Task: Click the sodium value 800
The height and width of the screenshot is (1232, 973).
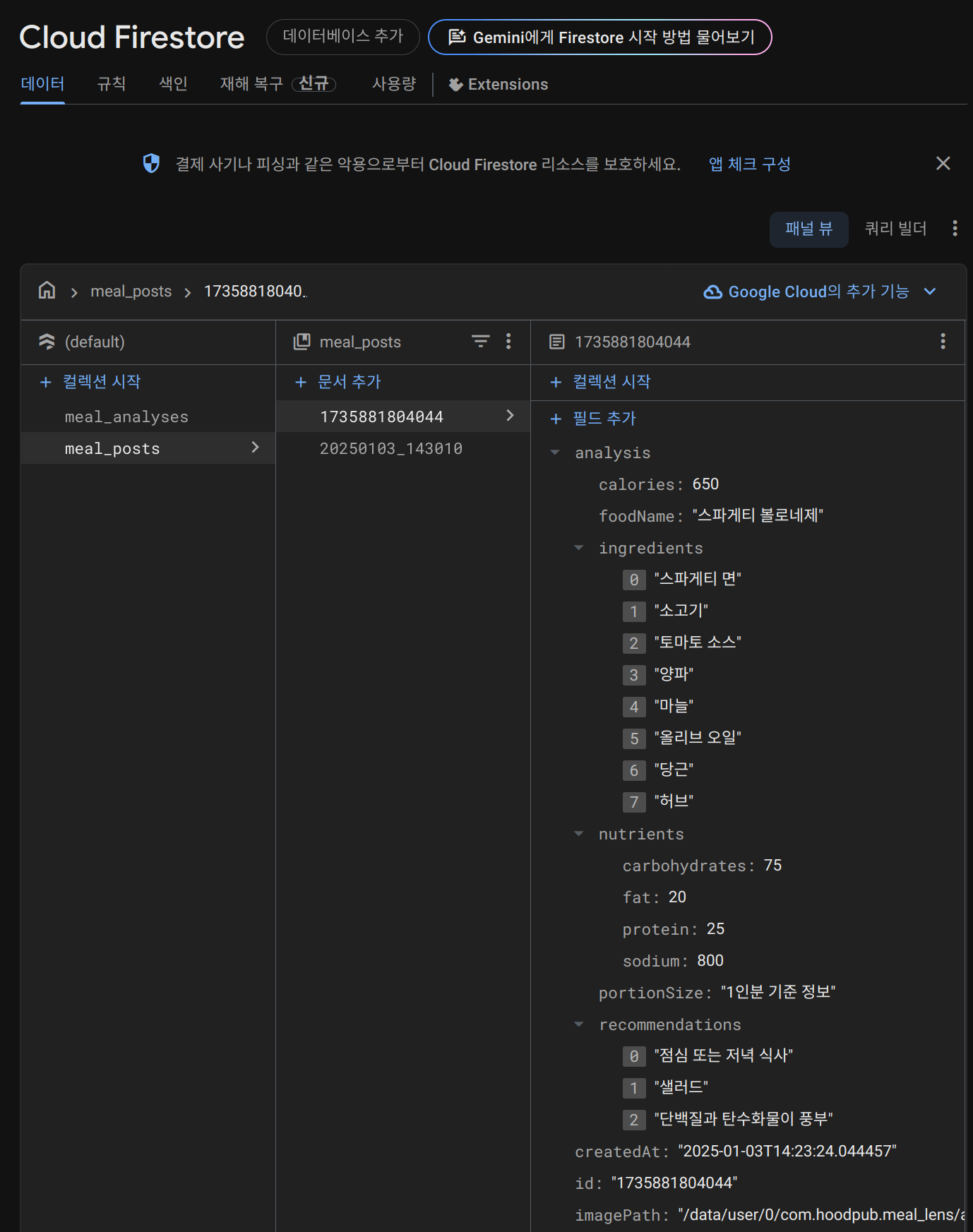Action: click(x=710, y=961)
